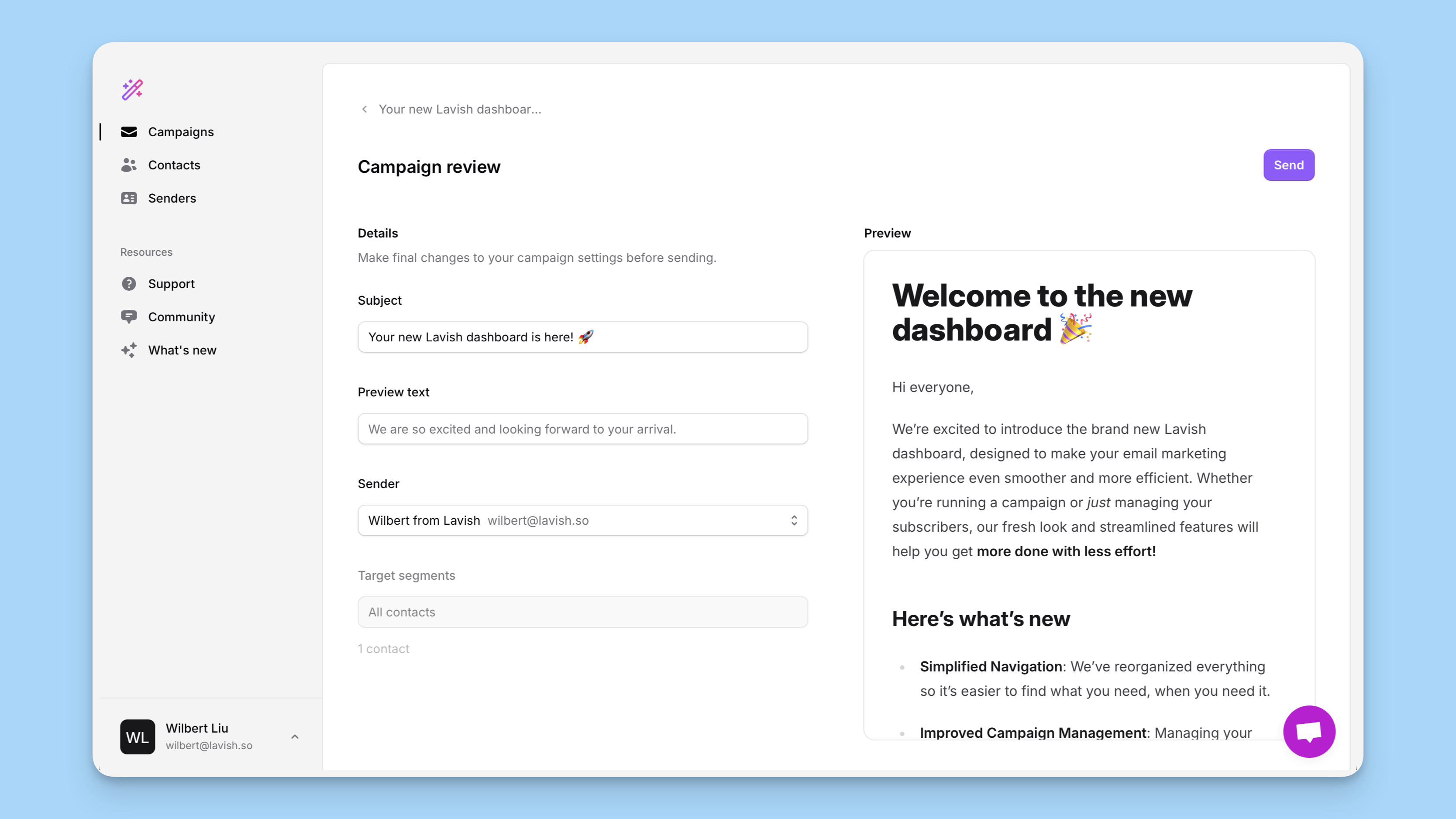Click the Send button to dispatch campaign
Screen dimensions: 1456x819
(x=1289, y=165)
